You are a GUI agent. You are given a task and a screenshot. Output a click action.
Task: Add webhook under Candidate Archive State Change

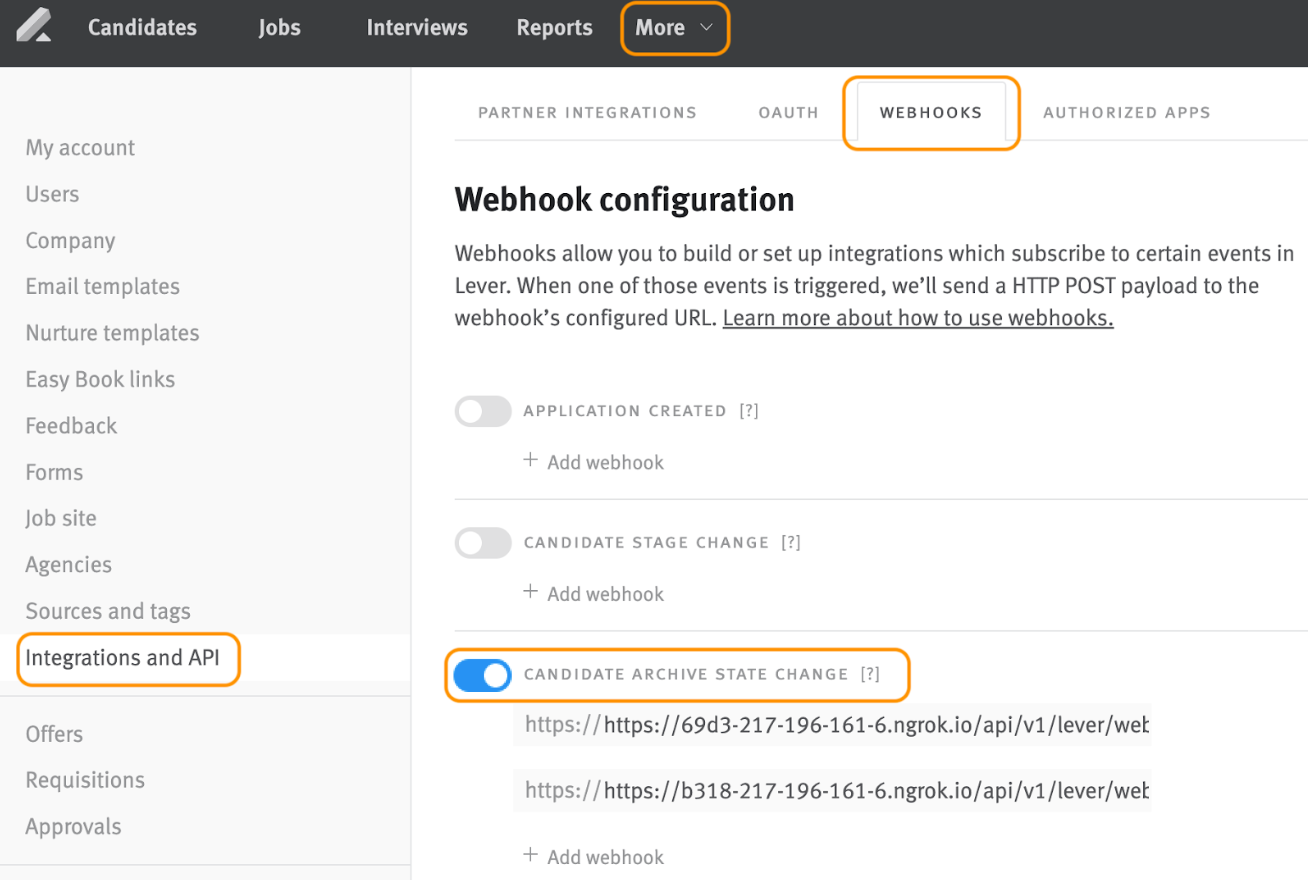click(x=594, y=857)
